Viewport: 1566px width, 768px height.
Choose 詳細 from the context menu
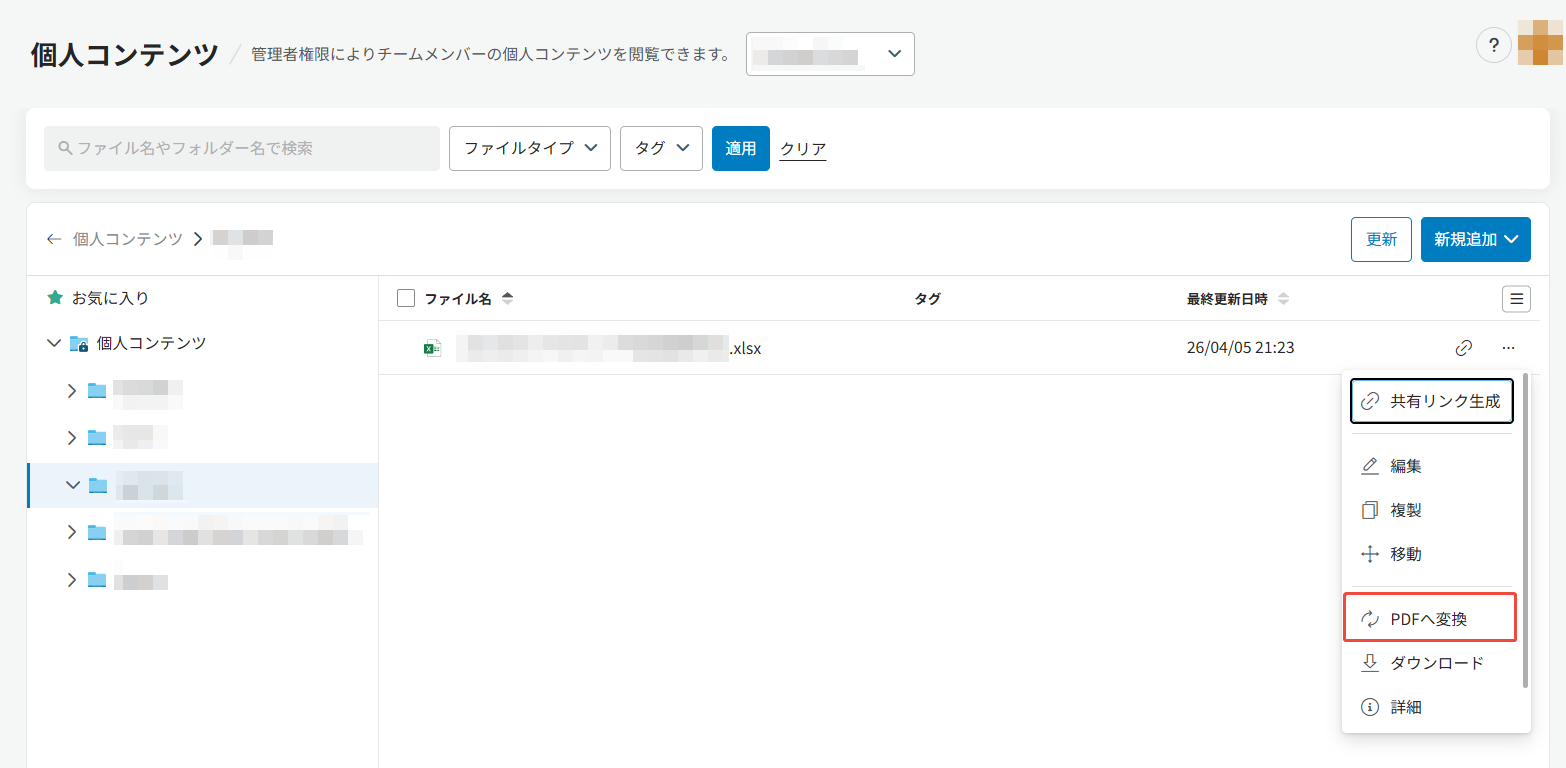tap(1432, 707)
